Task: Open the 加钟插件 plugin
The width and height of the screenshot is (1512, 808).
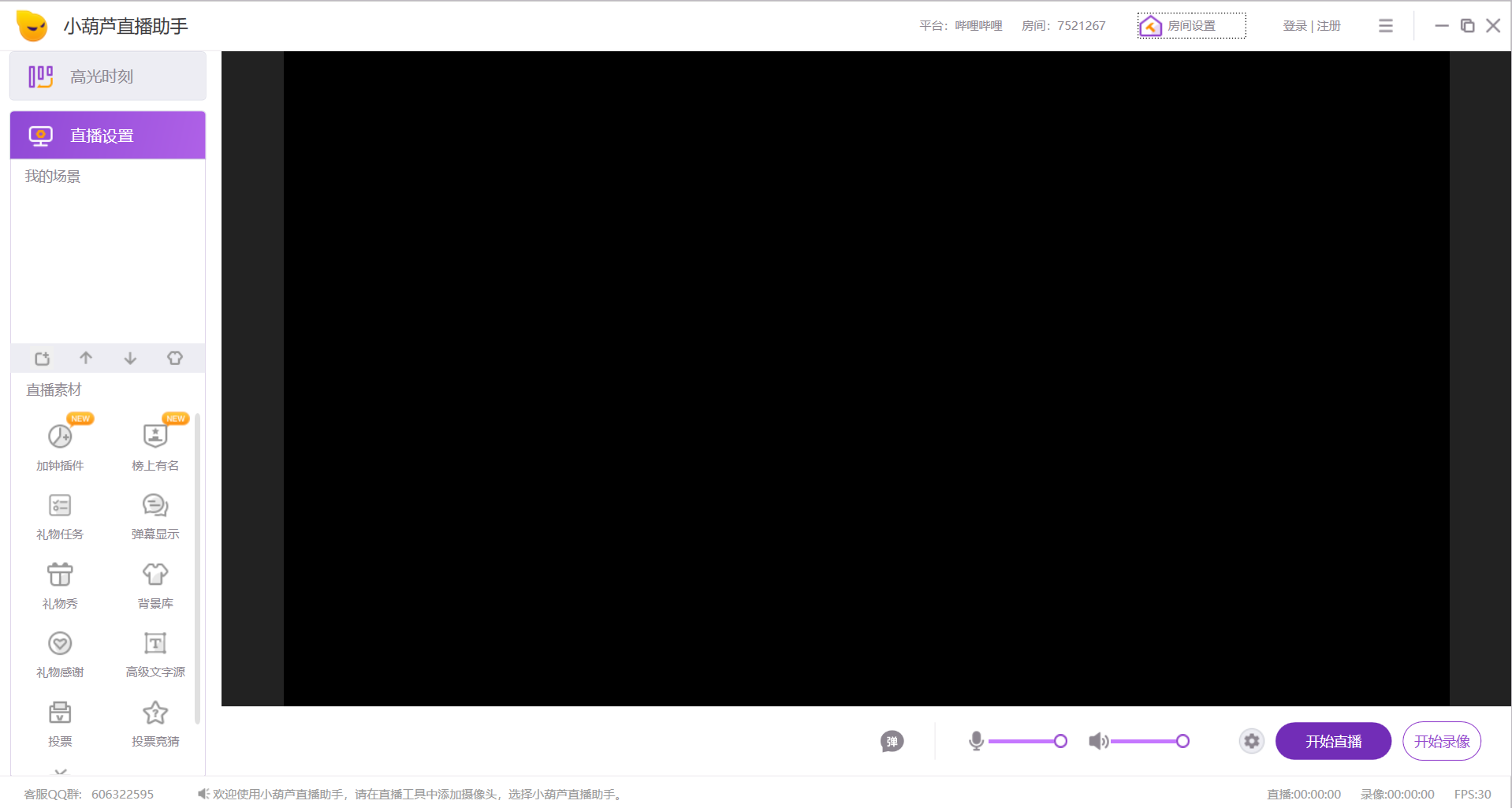Action: click(60, 446)
